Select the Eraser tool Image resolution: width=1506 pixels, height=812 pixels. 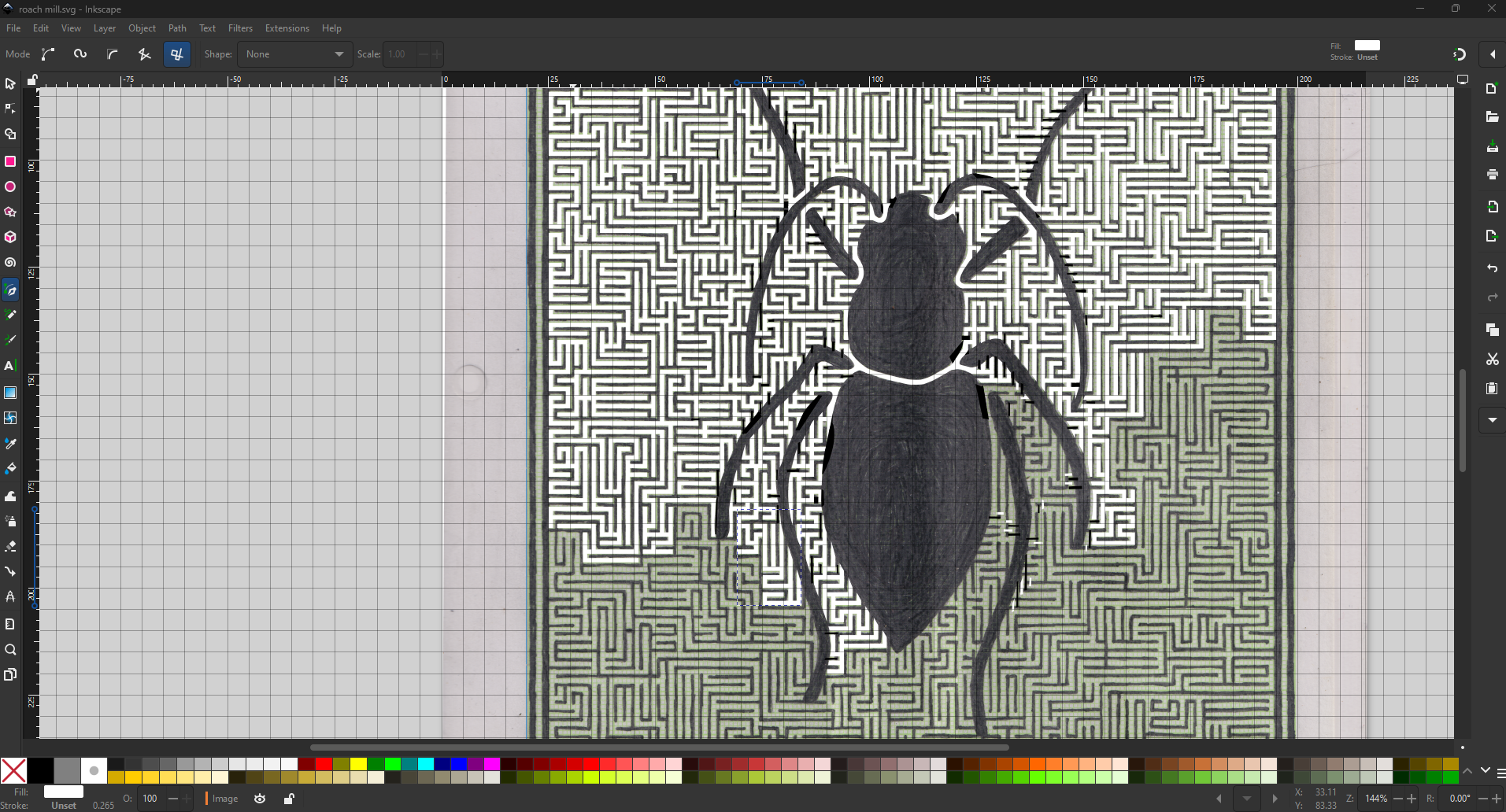[10, 546]
